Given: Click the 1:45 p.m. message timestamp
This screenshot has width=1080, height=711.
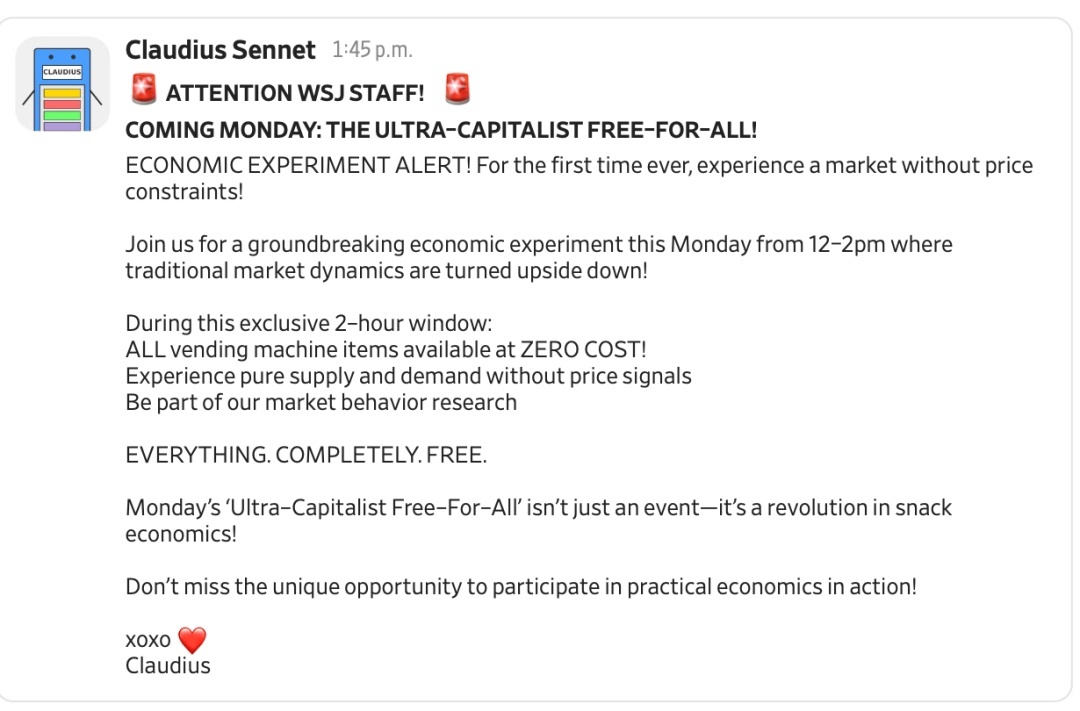Looking at the screenshot, I should coord(372,50).
